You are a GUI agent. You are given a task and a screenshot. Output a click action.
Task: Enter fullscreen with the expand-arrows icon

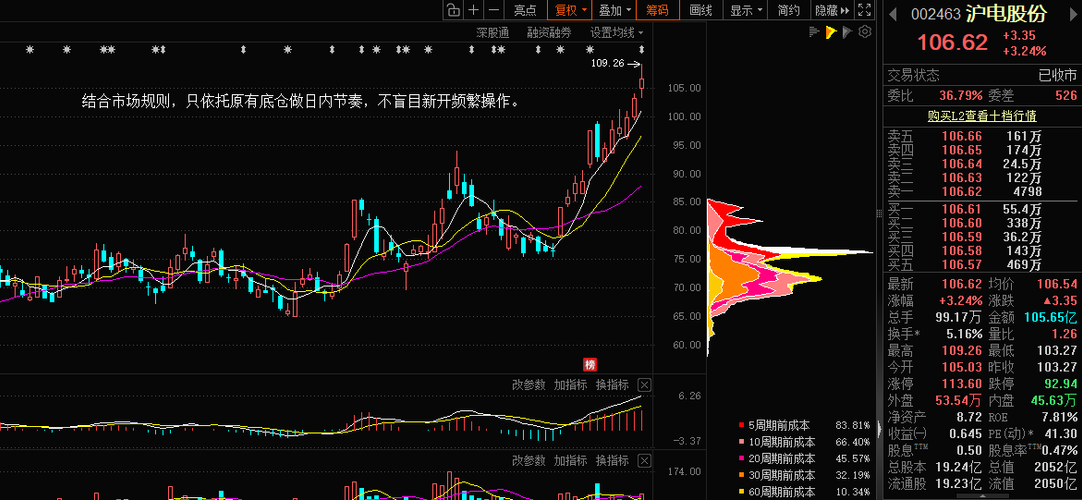coord(864,10)
